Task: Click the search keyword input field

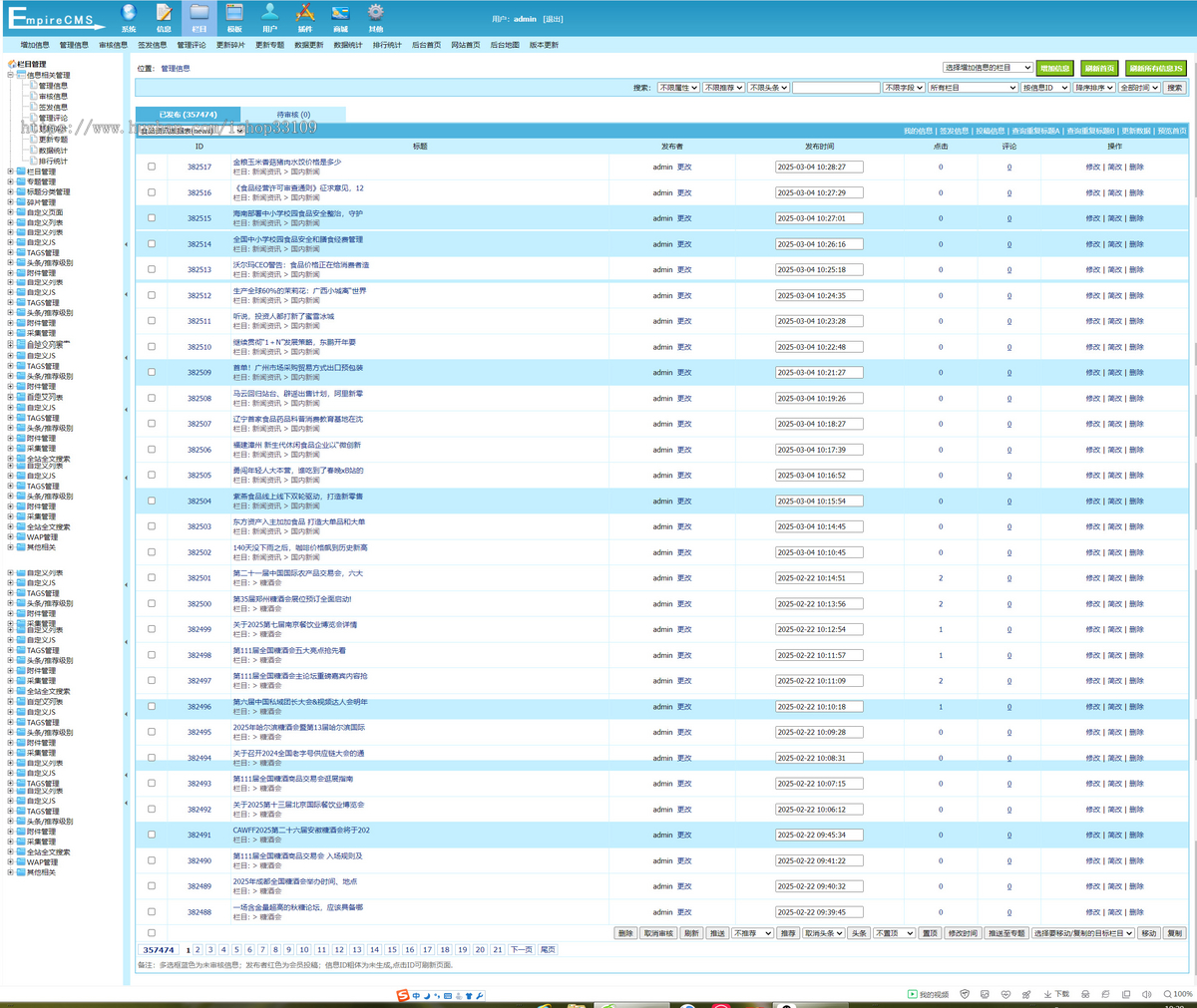Action: 836,88
